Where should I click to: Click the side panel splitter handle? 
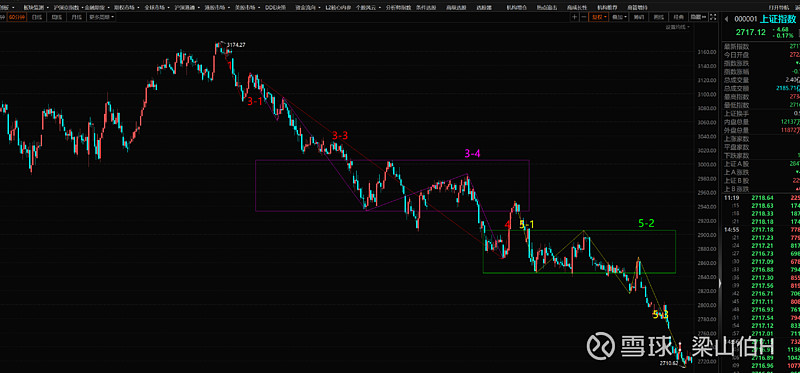point(720,282)
